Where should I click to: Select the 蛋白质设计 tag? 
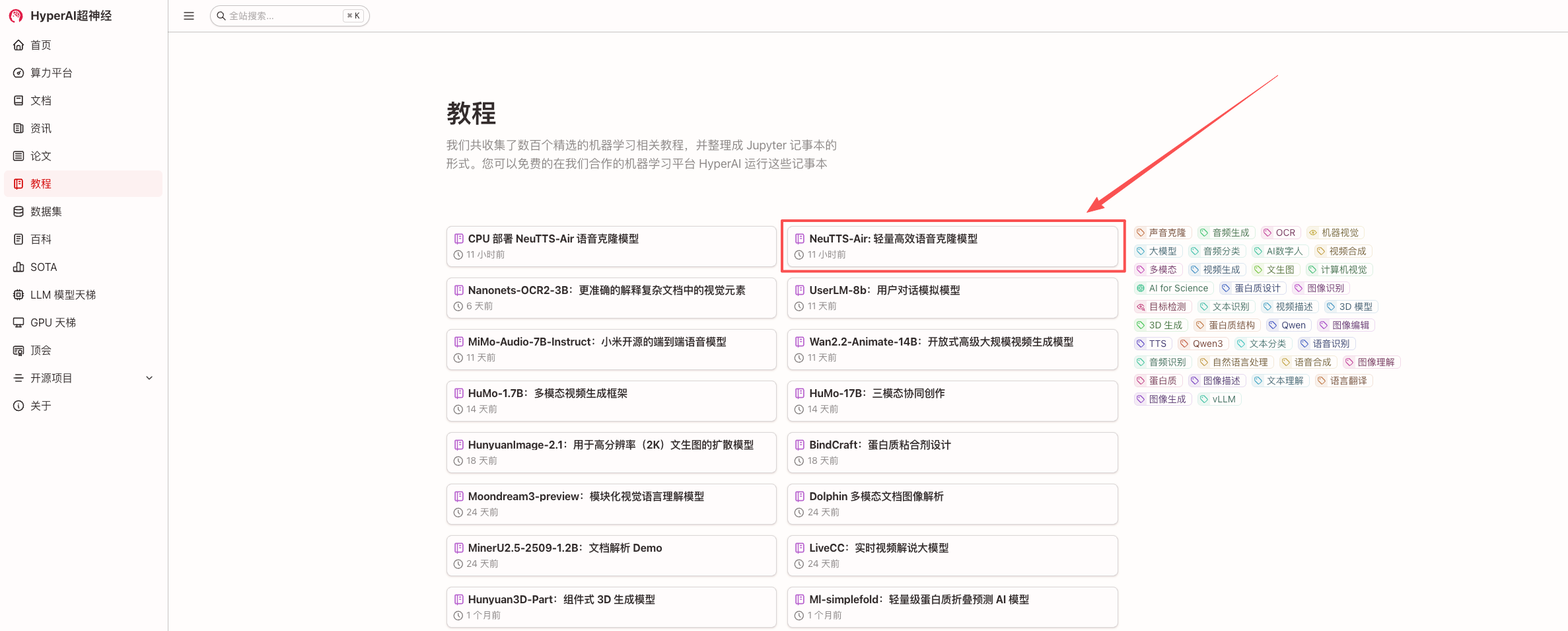click(1252, 288)
